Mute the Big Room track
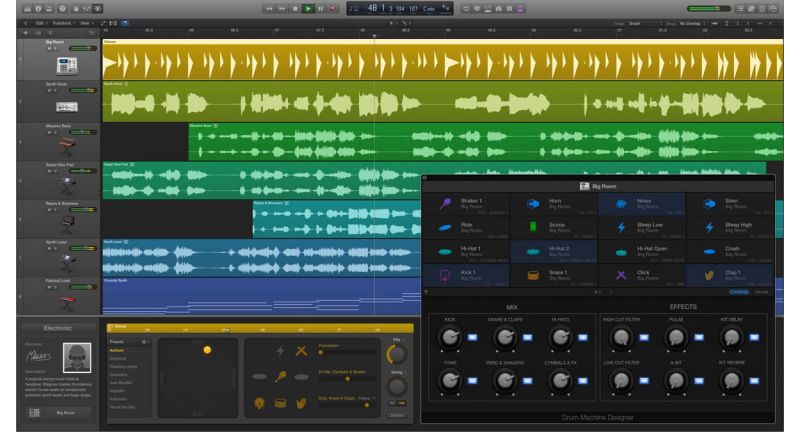The height and width of the screenshot is (432, 800). pyautogui.click(x=49, y=48)
